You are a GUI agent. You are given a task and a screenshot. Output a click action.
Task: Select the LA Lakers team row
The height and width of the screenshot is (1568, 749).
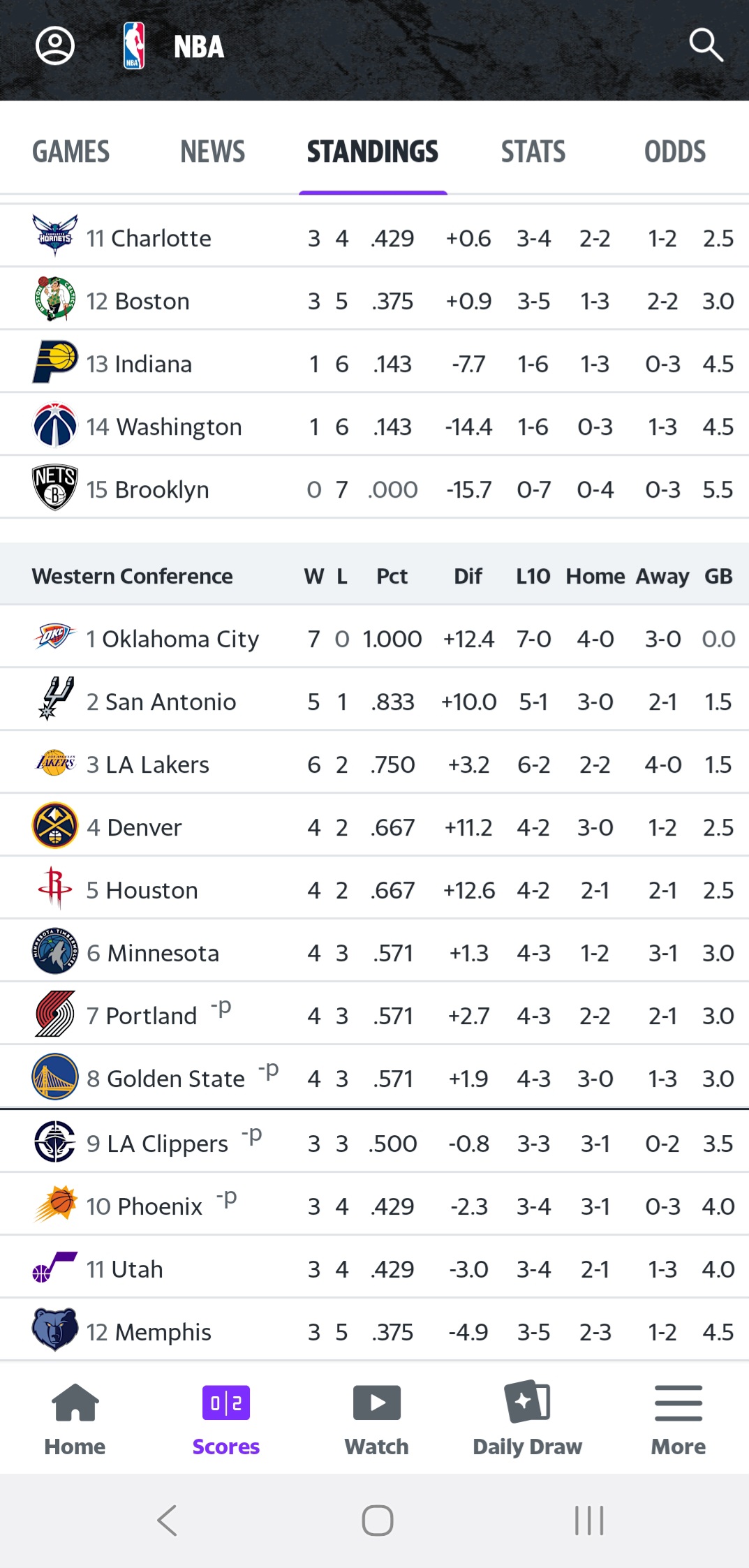point(374,764)
